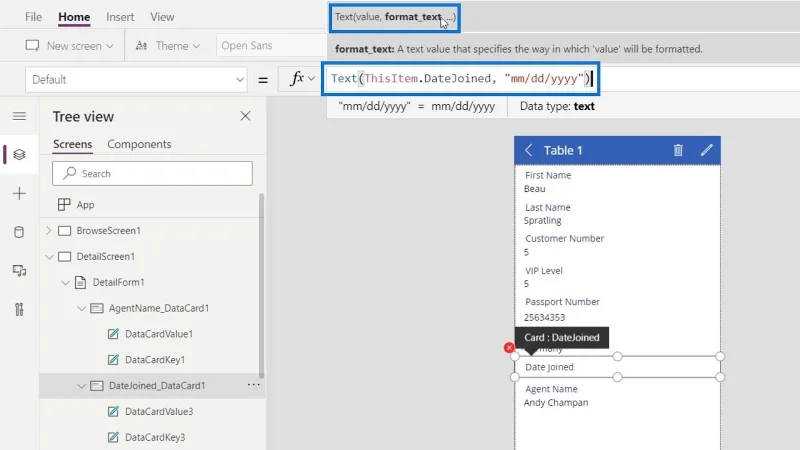Expand the BrowseScreen1 node
The image size is (800, 450).
(x=48, y=231)
